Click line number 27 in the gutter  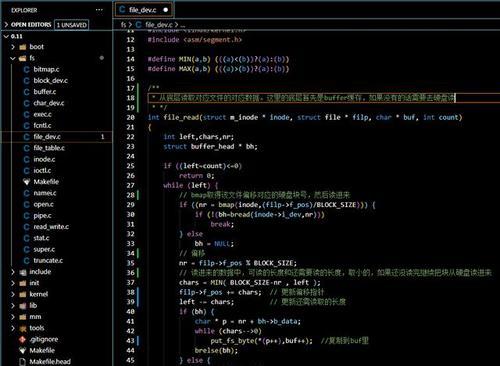(x=130, y=185)
